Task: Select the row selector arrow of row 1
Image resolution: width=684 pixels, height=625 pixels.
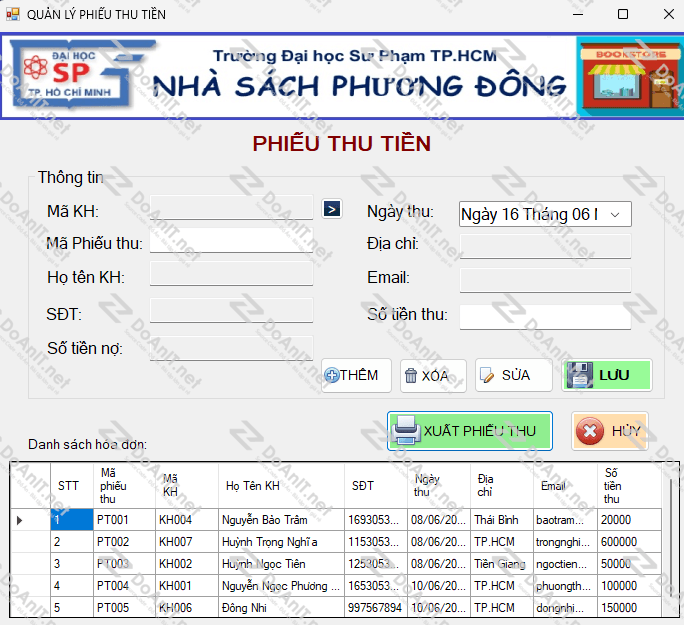Action: 30,520
